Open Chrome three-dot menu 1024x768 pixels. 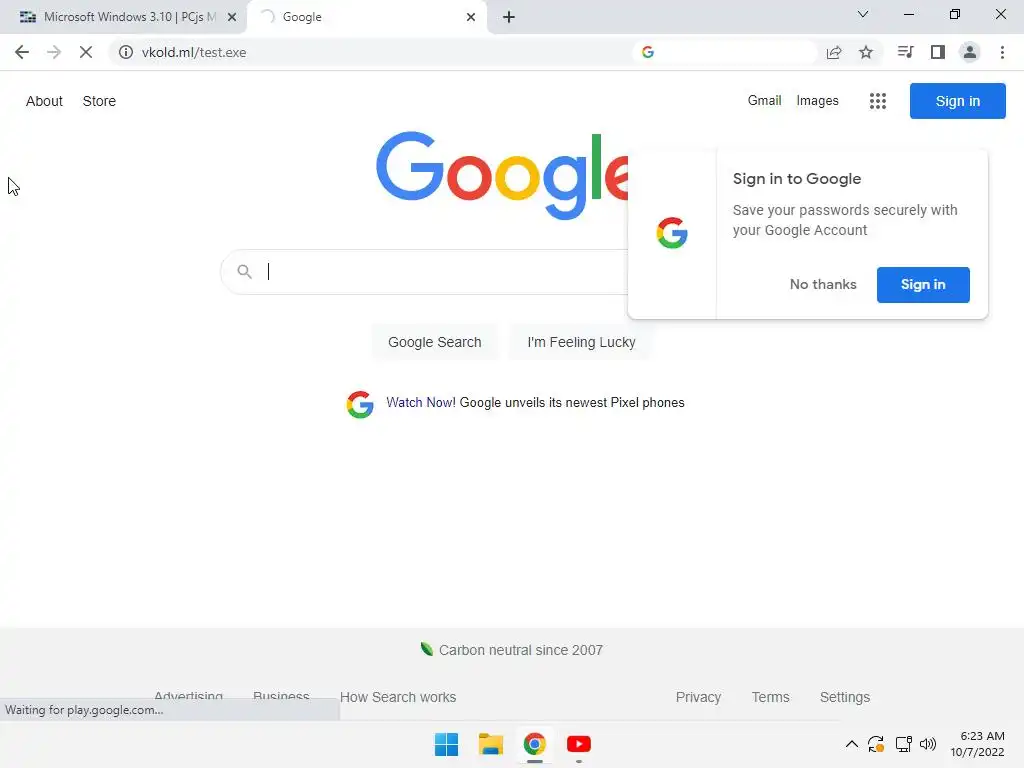1002,52
